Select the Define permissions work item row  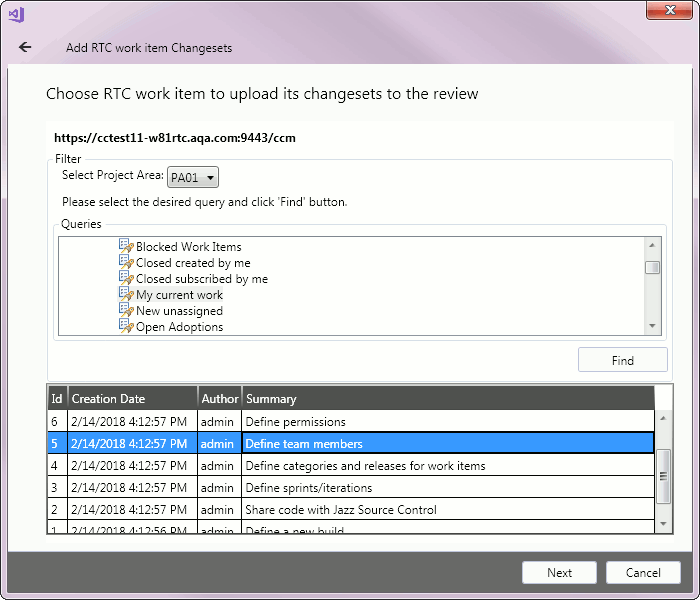(350, 422)
